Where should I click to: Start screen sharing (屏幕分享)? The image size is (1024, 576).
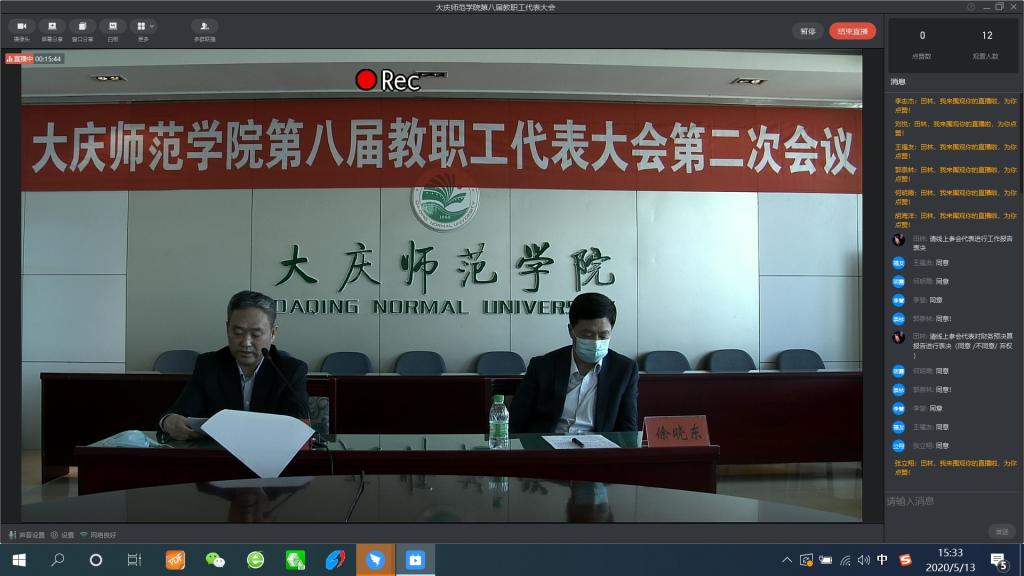tap(52, 29)
